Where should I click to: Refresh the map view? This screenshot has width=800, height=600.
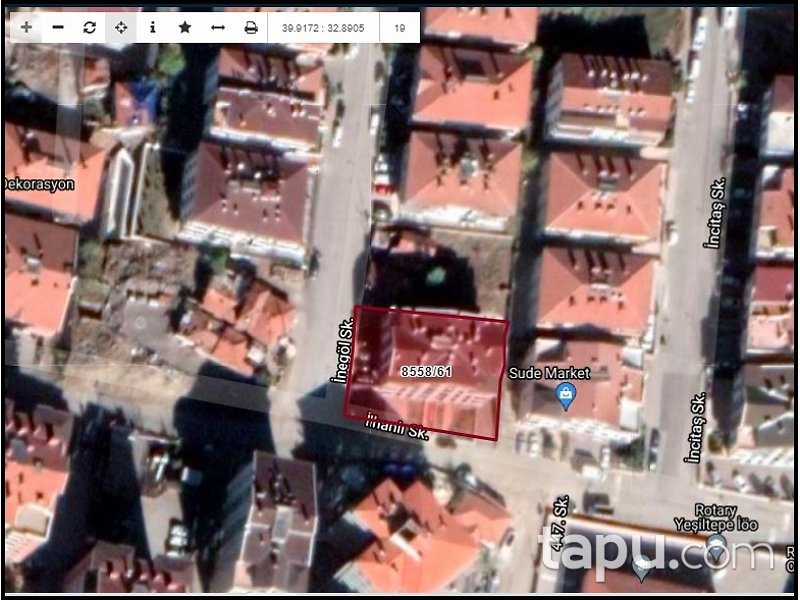point(90,28)
